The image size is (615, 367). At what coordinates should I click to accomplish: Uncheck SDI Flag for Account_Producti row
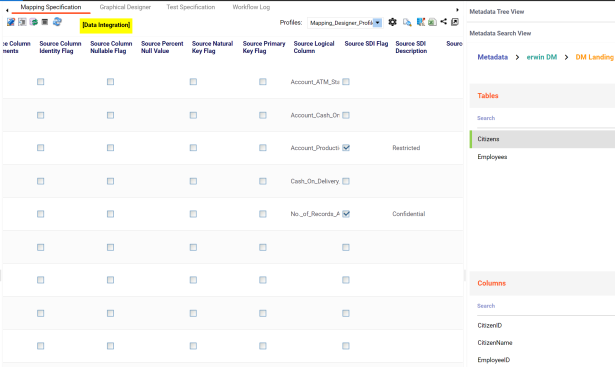tap(346, 148)
